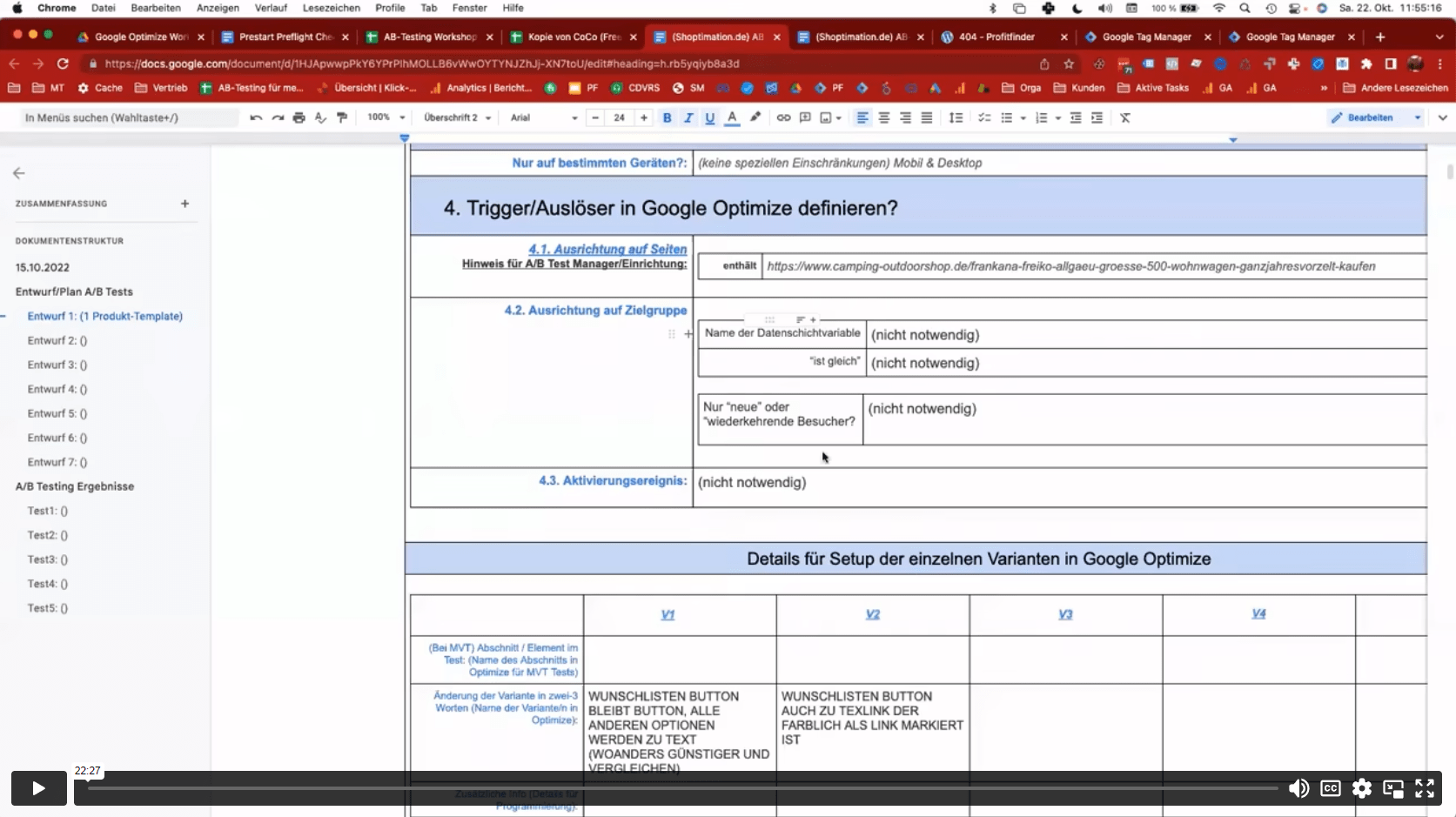This screenshot has height=817, width=1456.
Task: Select the paint format roller tool
Action: click(342, 117)
